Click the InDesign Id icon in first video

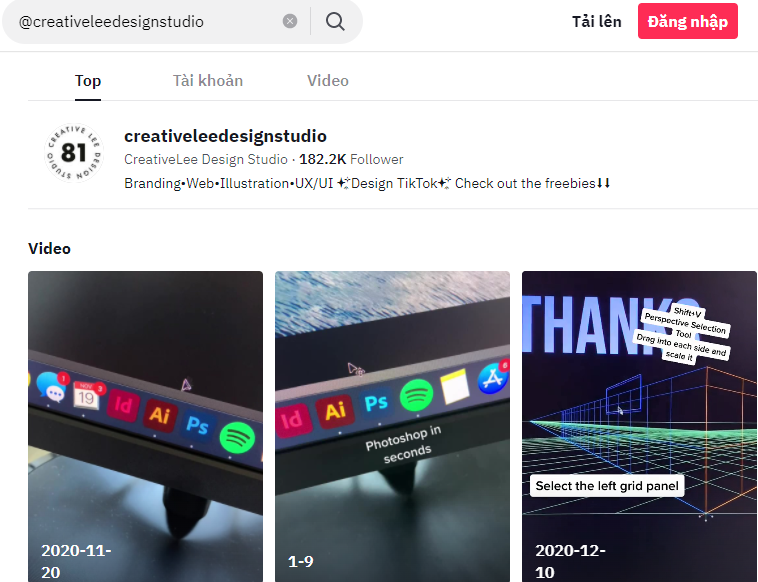123,405
